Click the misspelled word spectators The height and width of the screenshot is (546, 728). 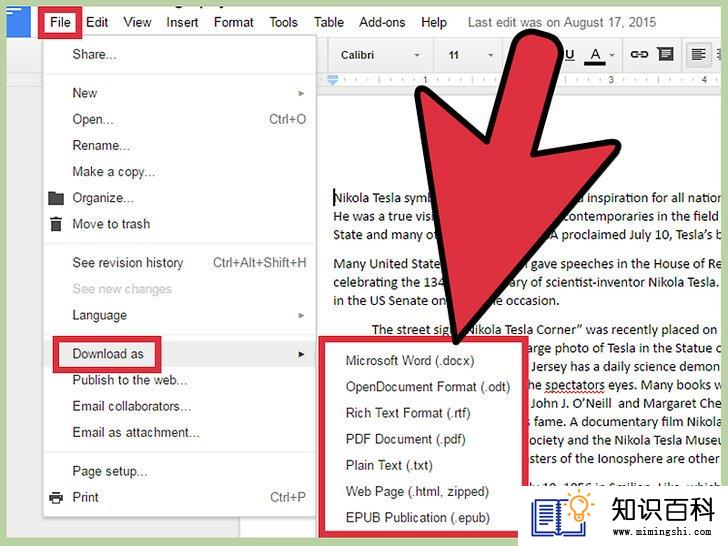click(575, 385)
